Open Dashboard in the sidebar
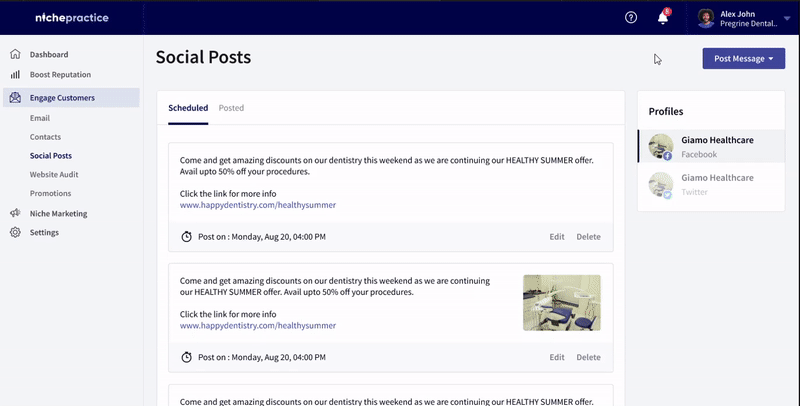This screenshot has height=406, width=800. point(49,55)
